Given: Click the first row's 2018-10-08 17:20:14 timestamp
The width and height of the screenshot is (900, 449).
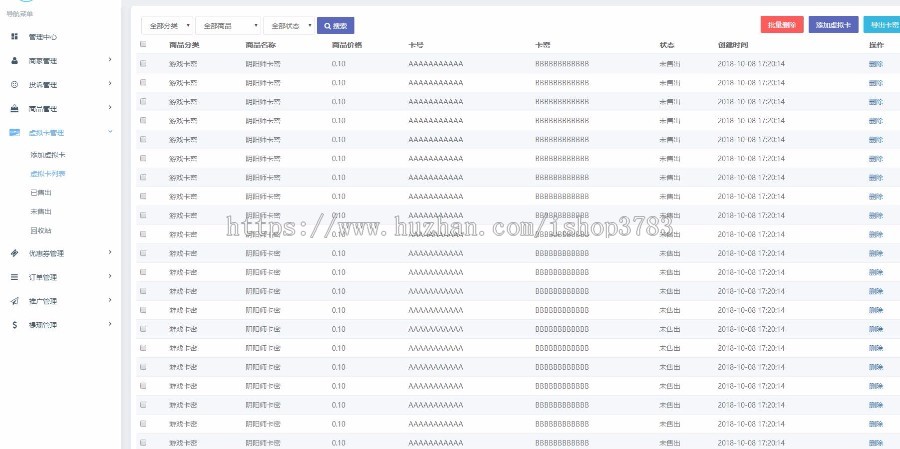Looking at the screenshot, I should click(x=751, y=64).
